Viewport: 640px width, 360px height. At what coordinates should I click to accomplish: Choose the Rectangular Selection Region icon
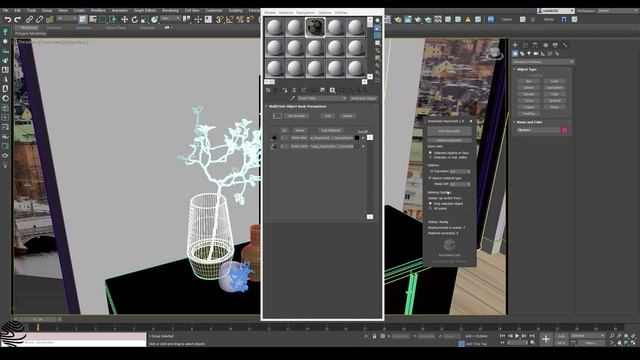102,19
